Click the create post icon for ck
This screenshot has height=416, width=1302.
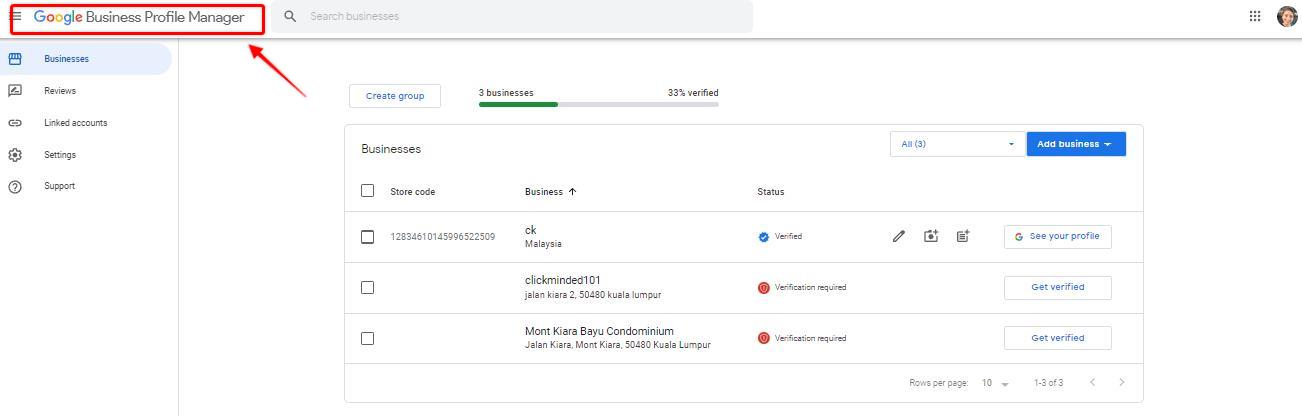pyautogui.click(x=962, y=237)
